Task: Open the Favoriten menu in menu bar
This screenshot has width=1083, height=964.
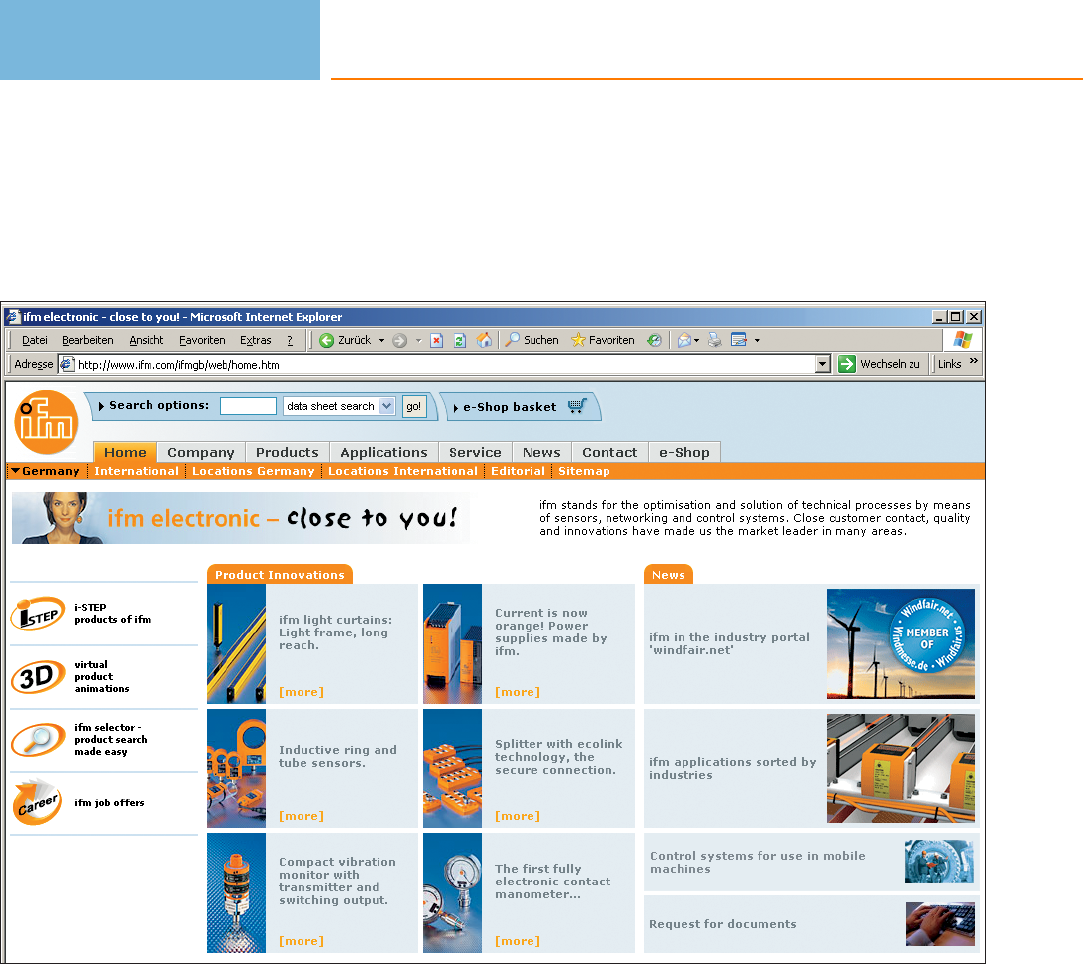Action: (x=202, y=340)
